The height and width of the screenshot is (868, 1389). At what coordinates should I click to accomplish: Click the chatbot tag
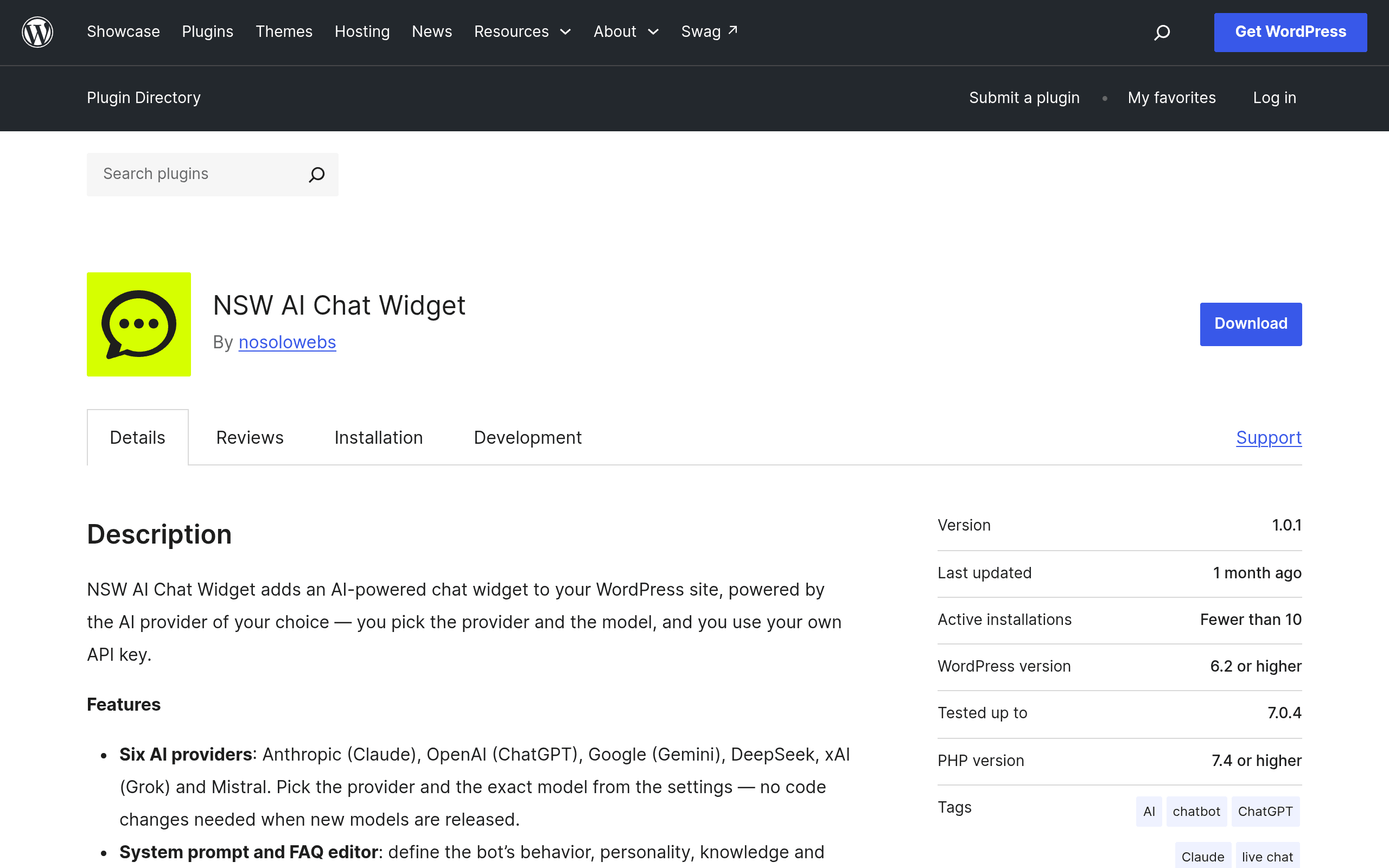[1197, 811]
